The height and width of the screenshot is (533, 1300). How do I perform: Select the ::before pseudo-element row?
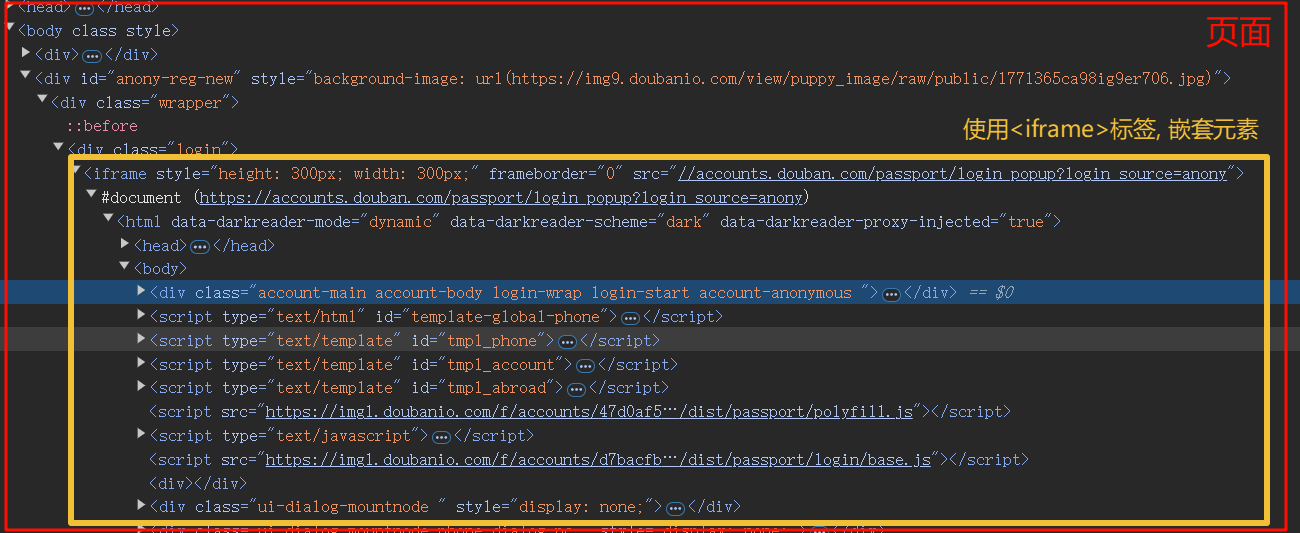pos(102,126)
